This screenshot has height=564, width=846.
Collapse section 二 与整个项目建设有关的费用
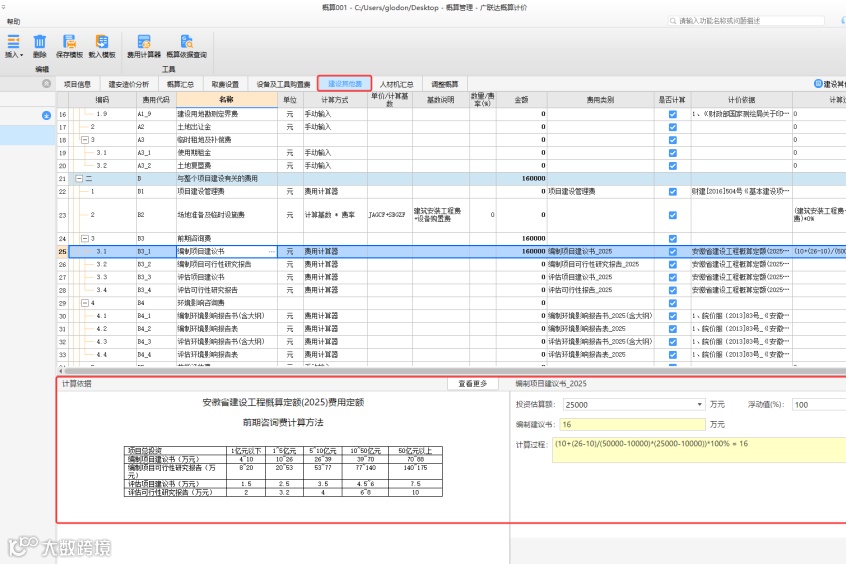pyautogui.click(x=79, y=179)
